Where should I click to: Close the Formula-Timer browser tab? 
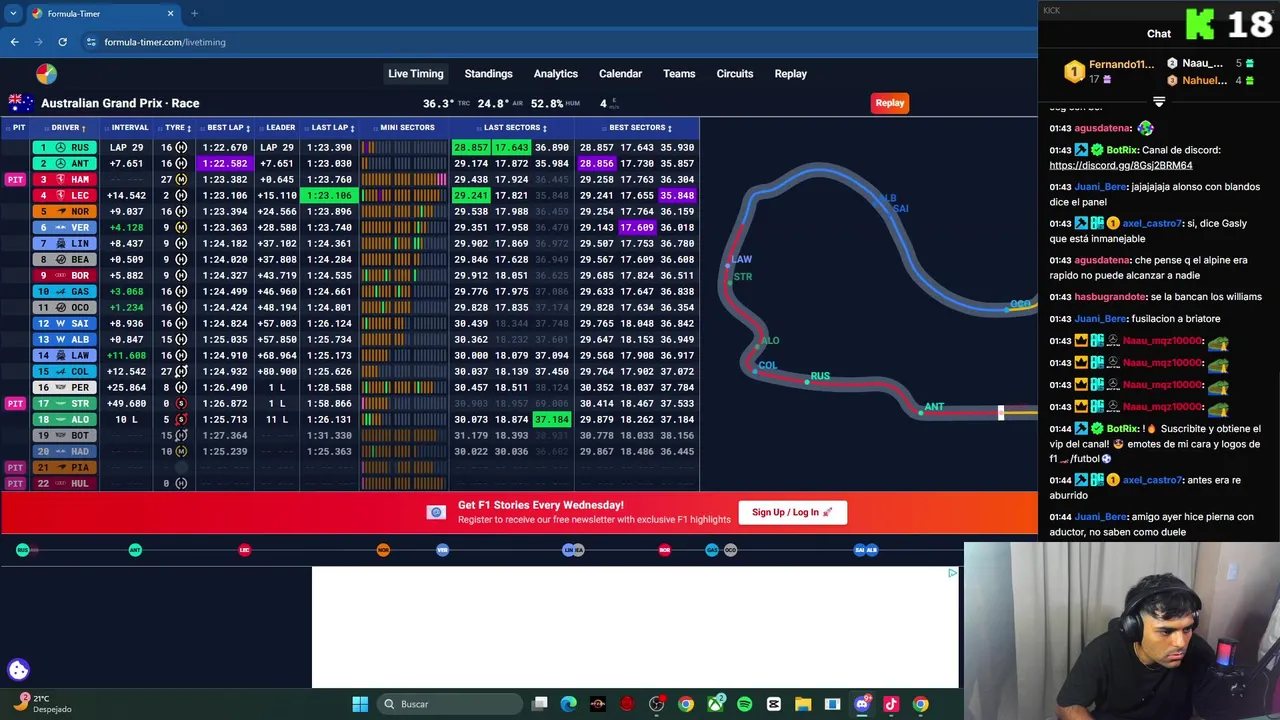170,14
